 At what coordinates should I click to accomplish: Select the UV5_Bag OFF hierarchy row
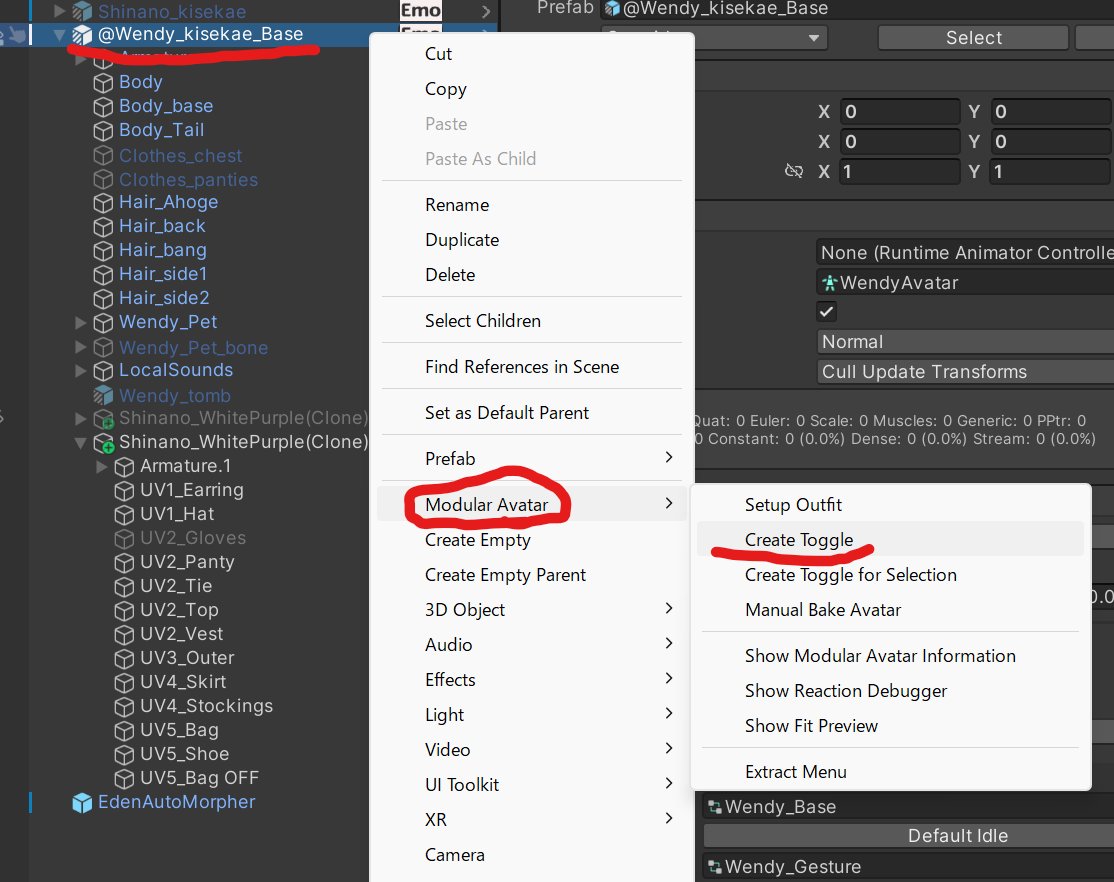tap(199, 778)
